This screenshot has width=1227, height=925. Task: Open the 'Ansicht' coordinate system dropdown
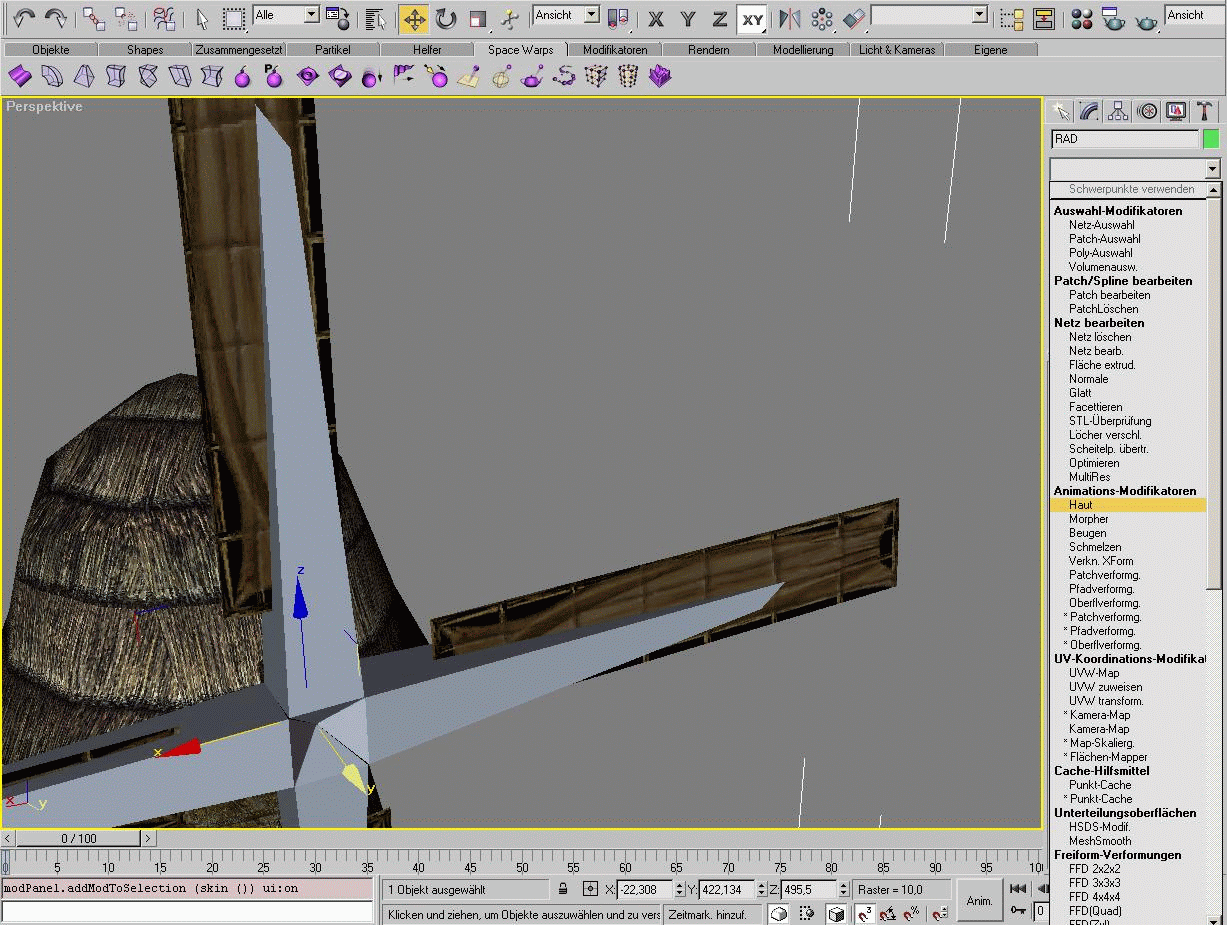click(x=591, y=15)
